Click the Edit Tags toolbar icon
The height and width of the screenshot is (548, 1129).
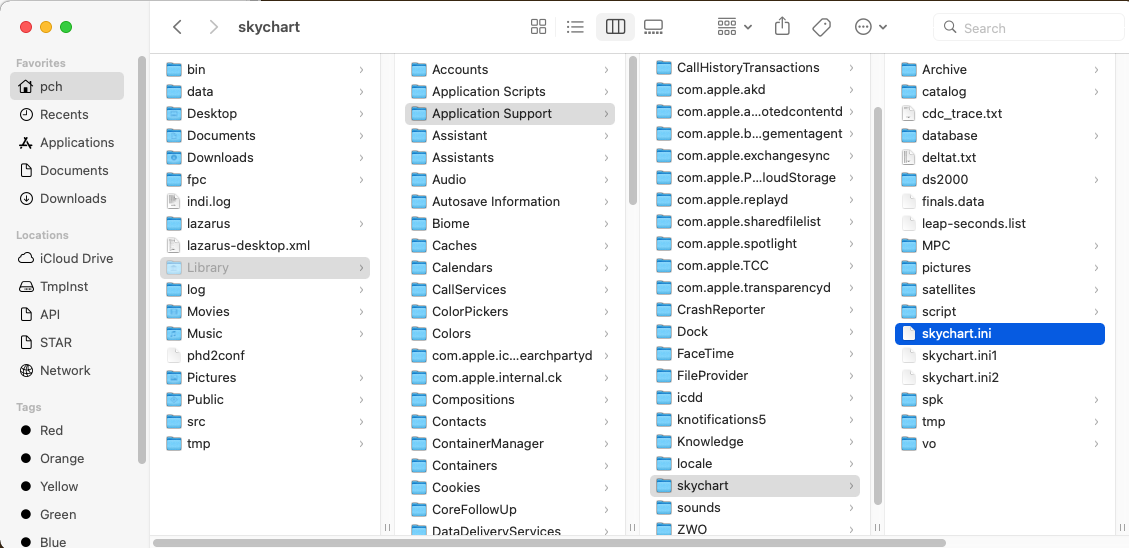(821, 27)
